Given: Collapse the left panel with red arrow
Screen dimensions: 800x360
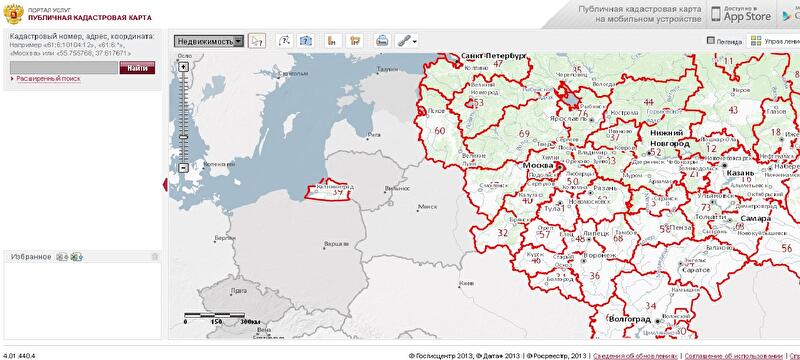Looking at the screenshot, I should (165, 185).
